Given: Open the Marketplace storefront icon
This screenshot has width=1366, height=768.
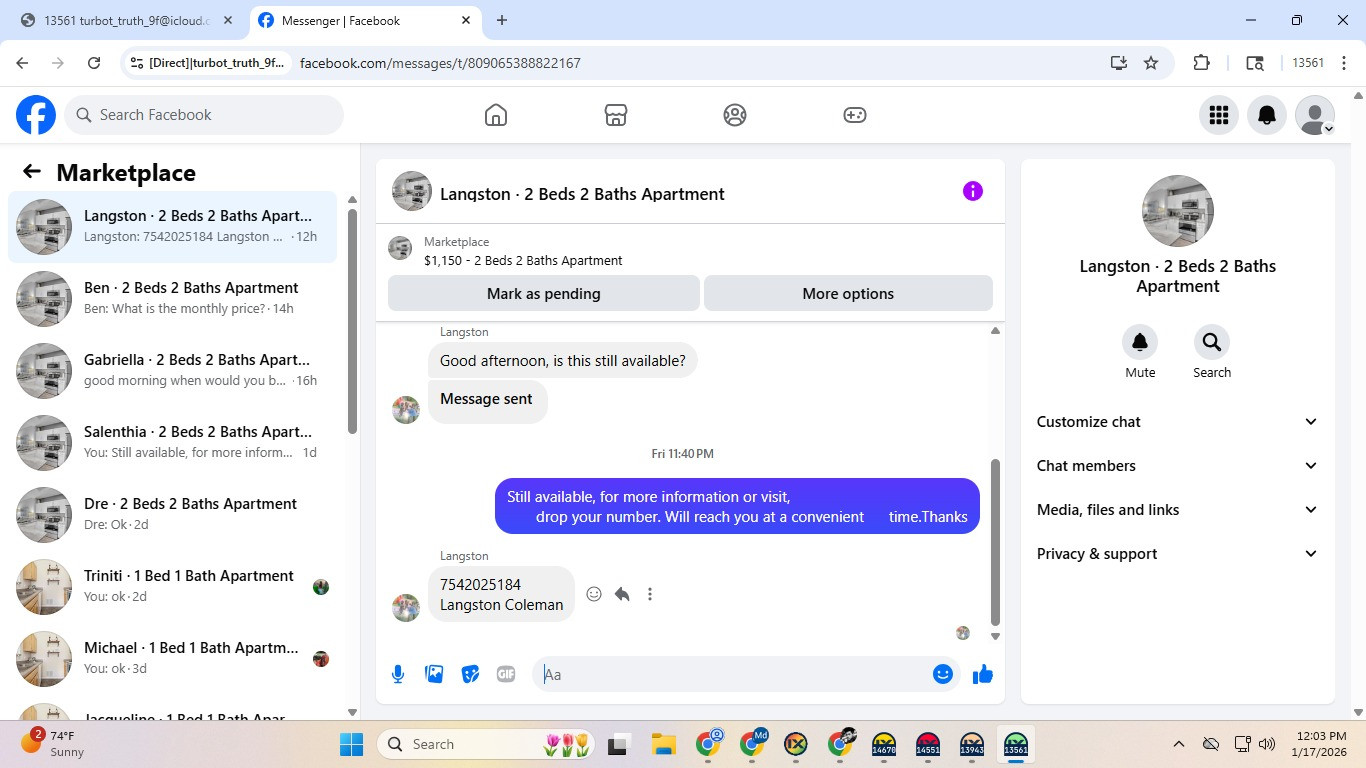Looking at the screenshot, I should (x=616, y=115).
